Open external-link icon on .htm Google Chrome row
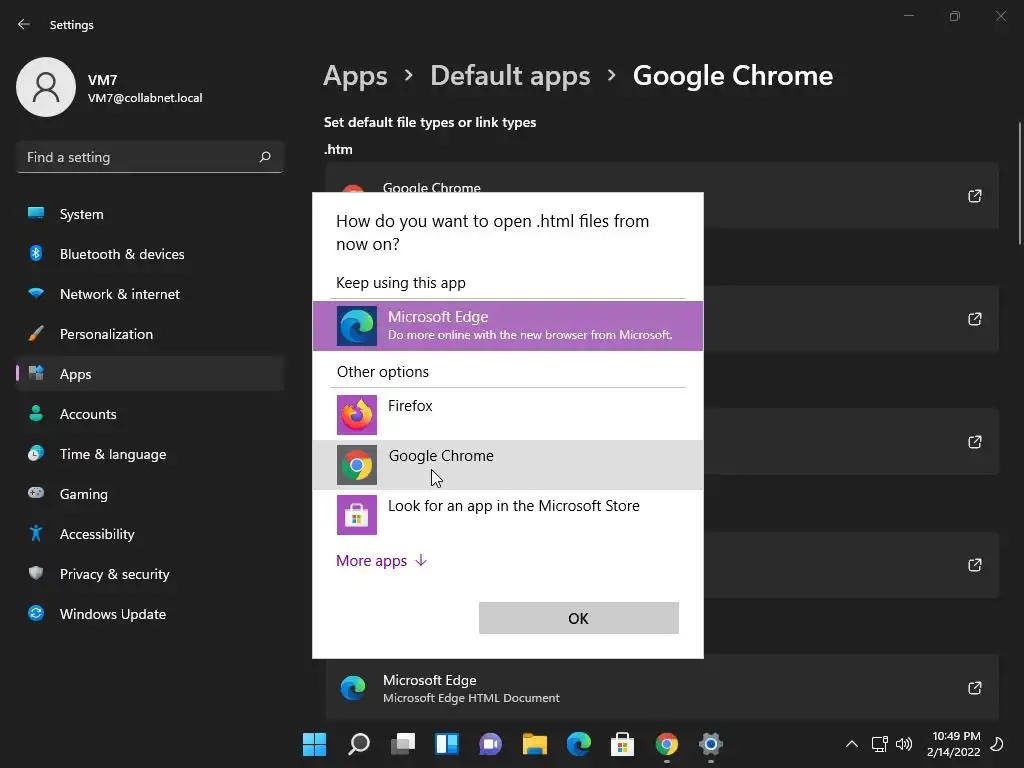Image resolution: width=1024 pixels, height=768 pixels. [974, 196]
